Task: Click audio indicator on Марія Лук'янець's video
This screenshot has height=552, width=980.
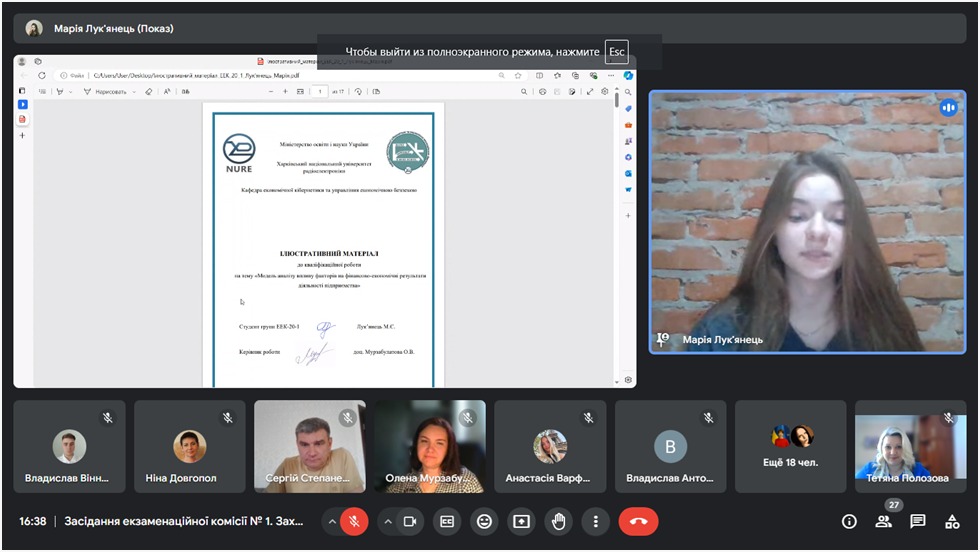Action: [947, 108]
